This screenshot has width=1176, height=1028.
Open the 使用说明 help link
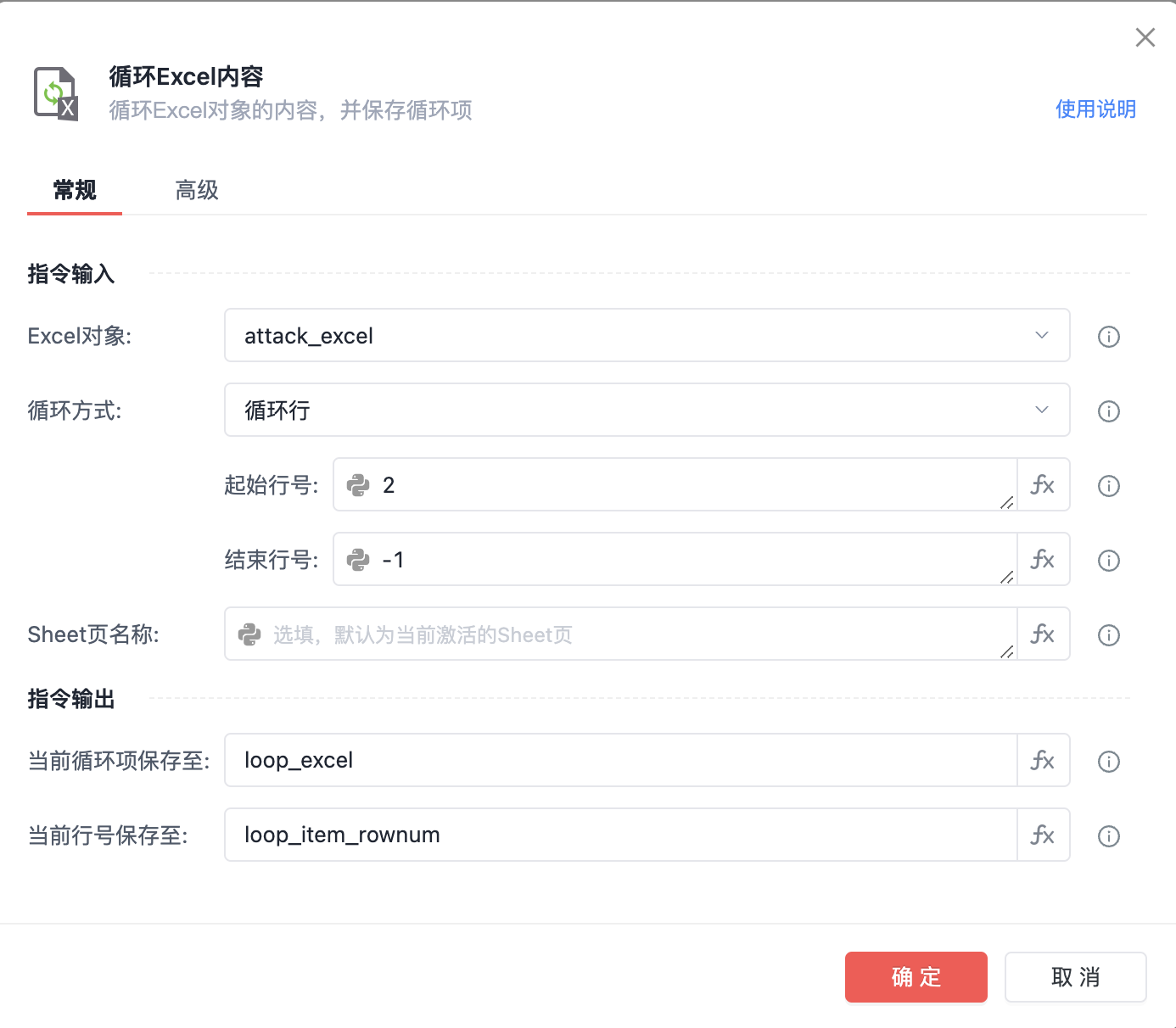1095,109
